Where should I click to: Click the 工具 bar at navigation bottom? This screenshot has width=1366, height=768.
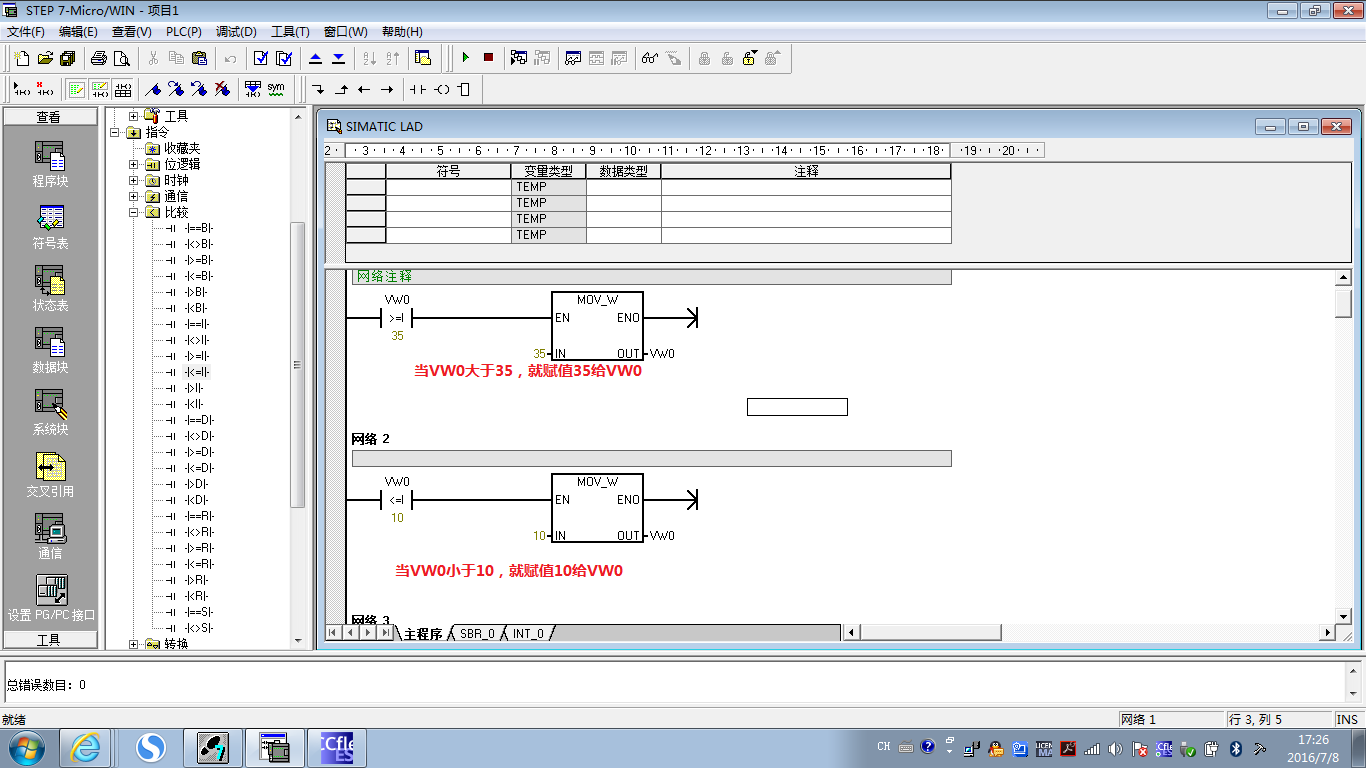[50, 640]
